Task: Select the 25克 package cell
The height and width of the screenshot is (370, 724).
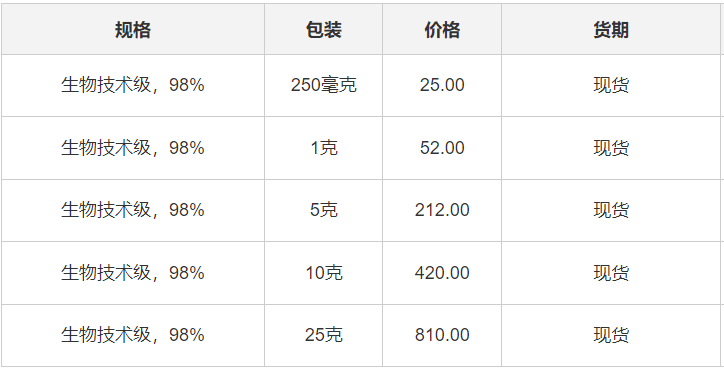Action: click(x=323, y=335)
